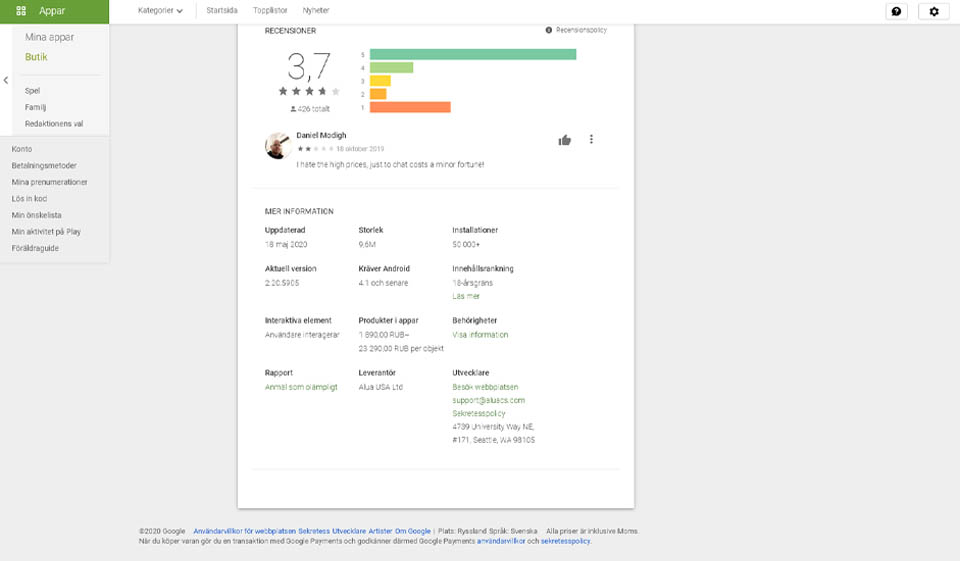Click Daniel Modigh's profile avatar

(x=278, y=146)
